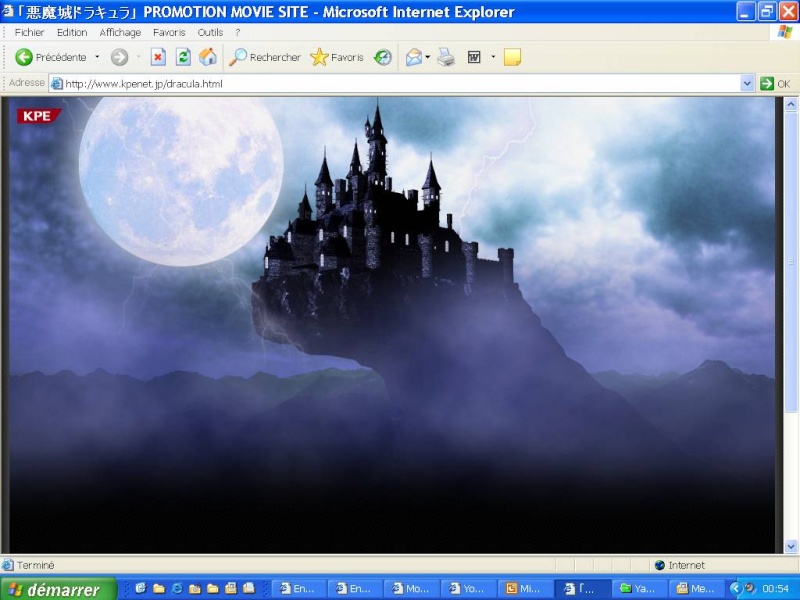
Task: Click the Internet zone globe in status bar
Action: (660, 565)
